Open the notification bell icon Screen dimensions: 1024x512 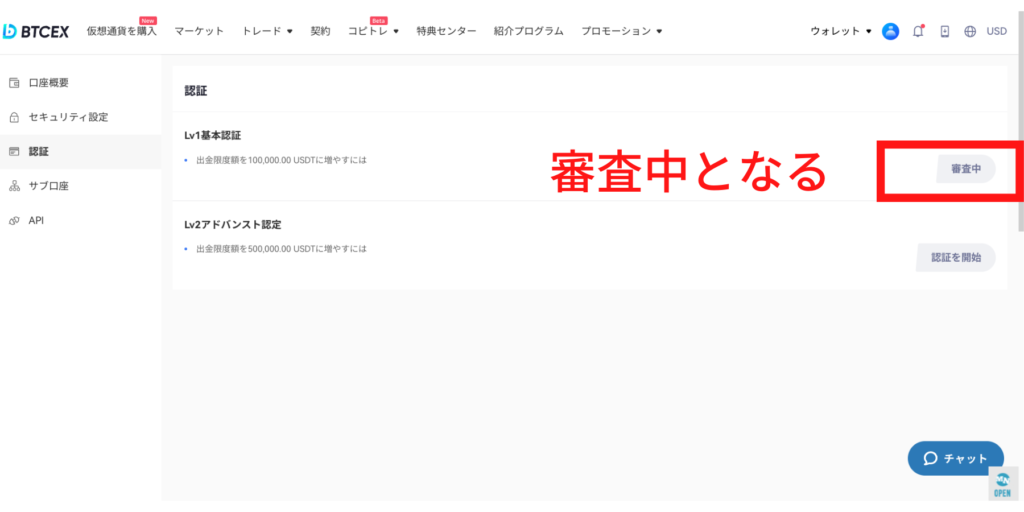click(x=918, y=31)
